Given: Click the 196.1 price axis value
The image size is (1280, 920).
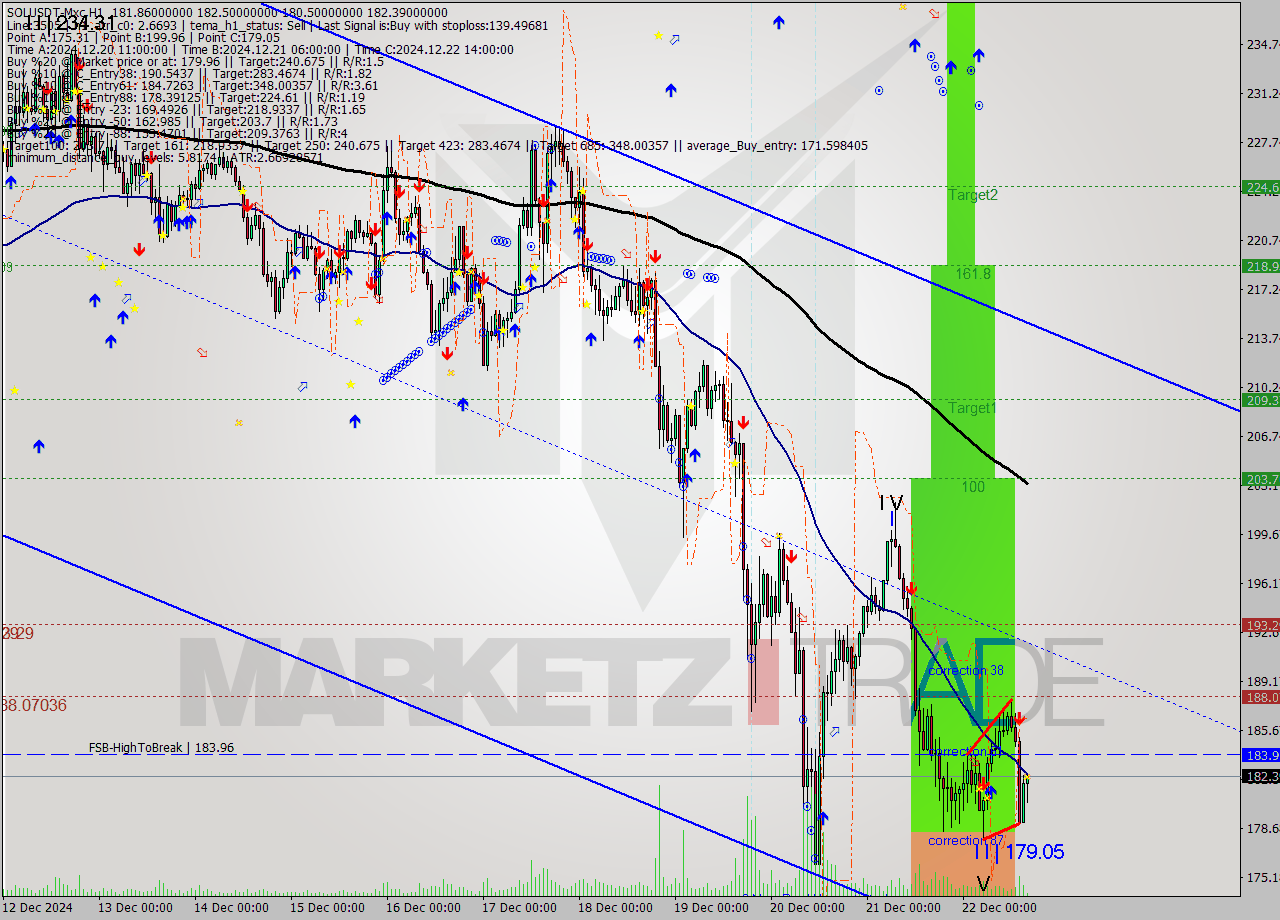Looking at the screenshot, I should click(x=1262, y=583).
